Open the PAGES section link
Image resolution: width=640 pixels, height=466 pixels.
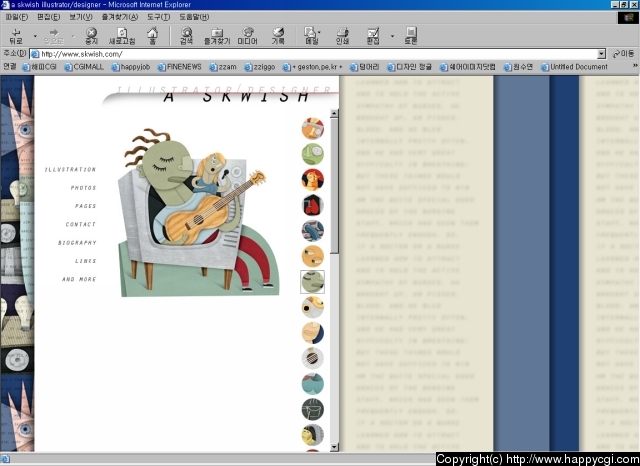[x=86, y=206]
